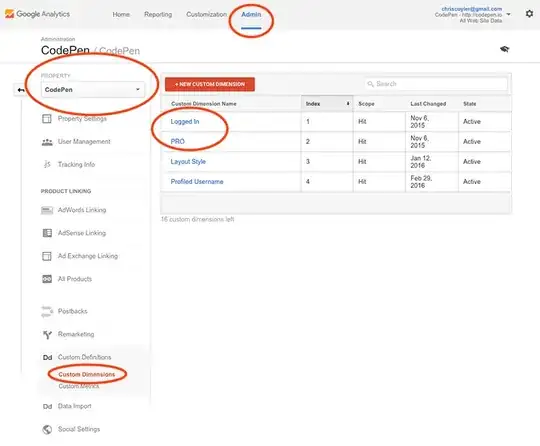Open the Reporting tab
540x446 pixels.
pyautogui.click(x=158, y=14)
